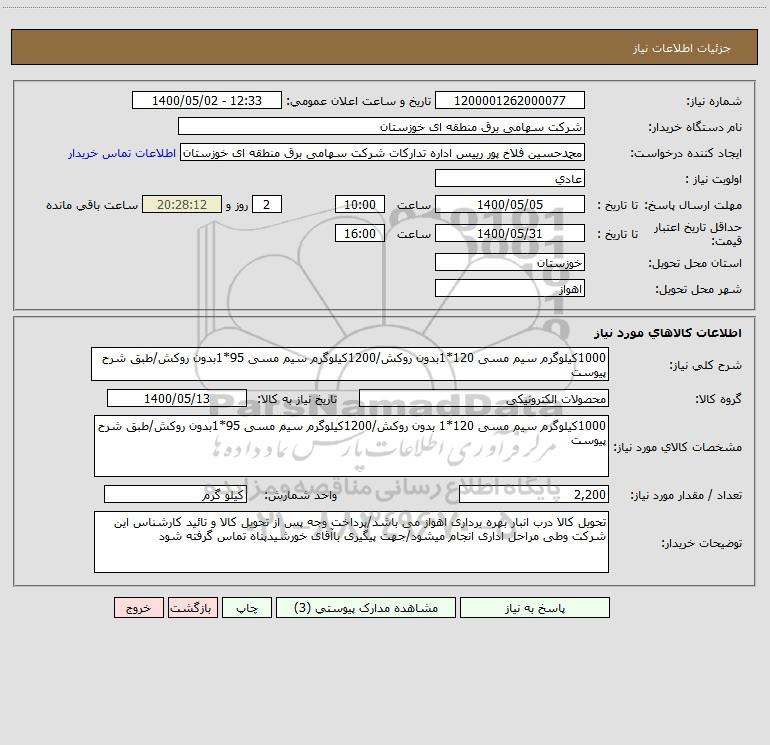Screen dimensions: 770x745
Task: Click the delivery city field 'اهواز'
Action: (x=510, y=288)
